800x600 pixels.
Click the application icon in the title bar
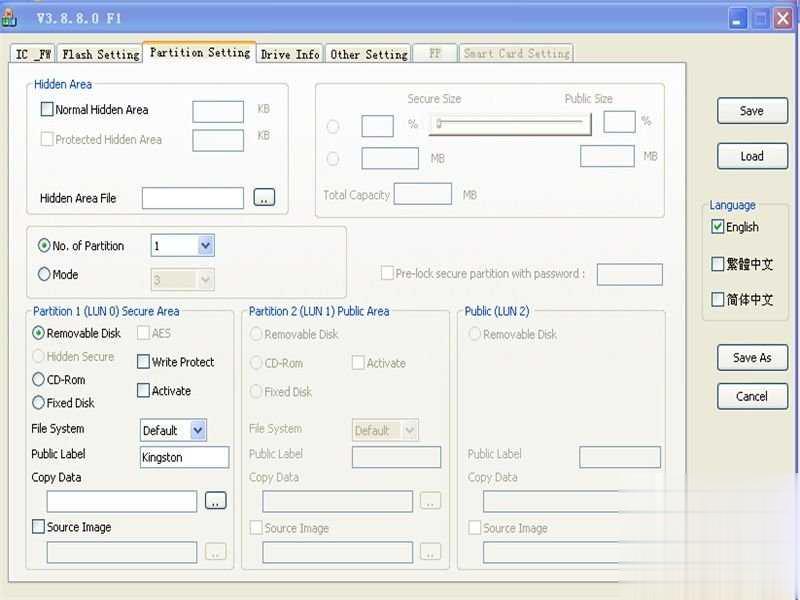click(x=9, y=18)
